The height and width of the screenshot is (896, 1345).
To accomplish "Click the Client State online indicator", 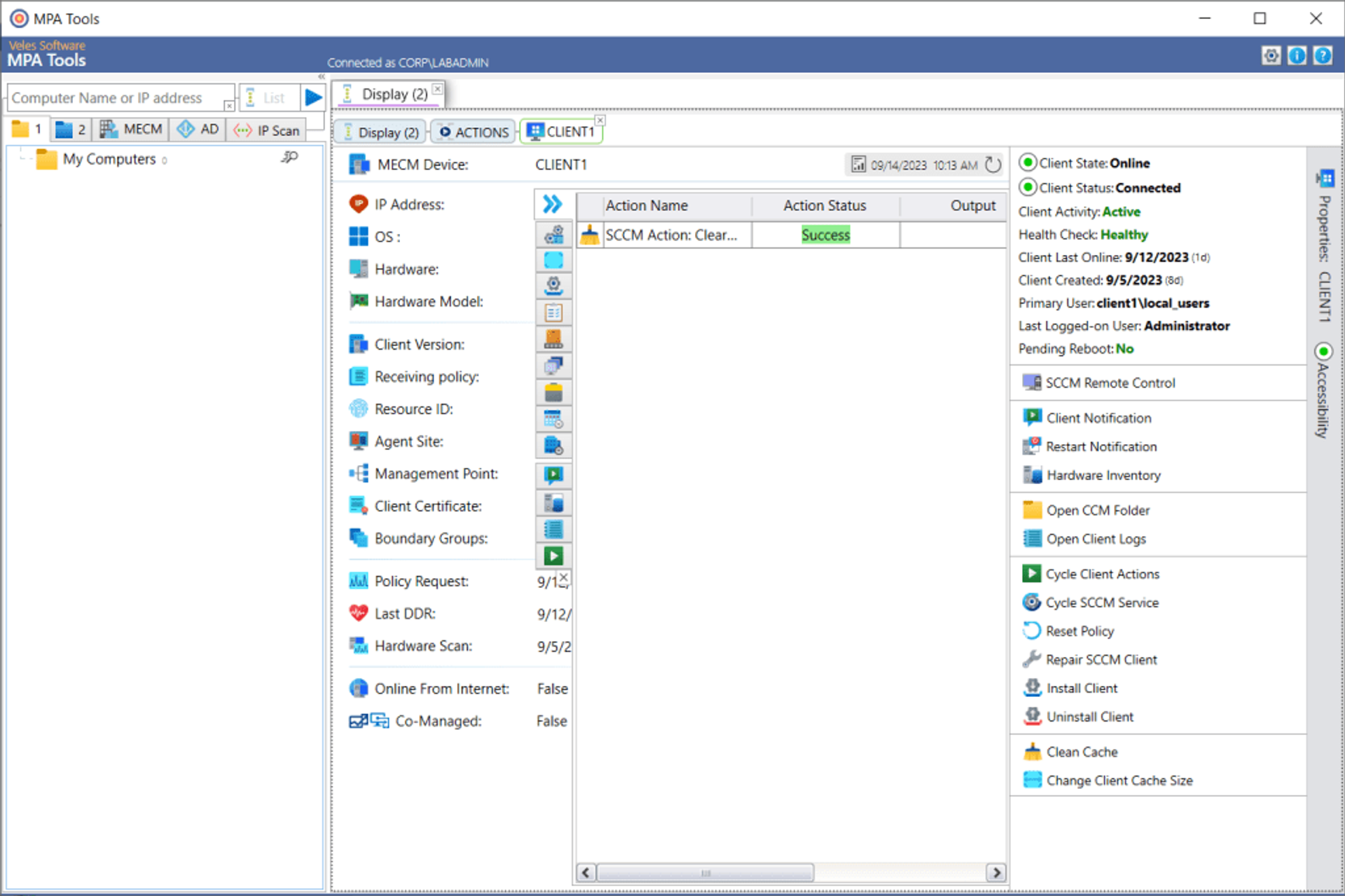I will click(x=1028, y=163).
